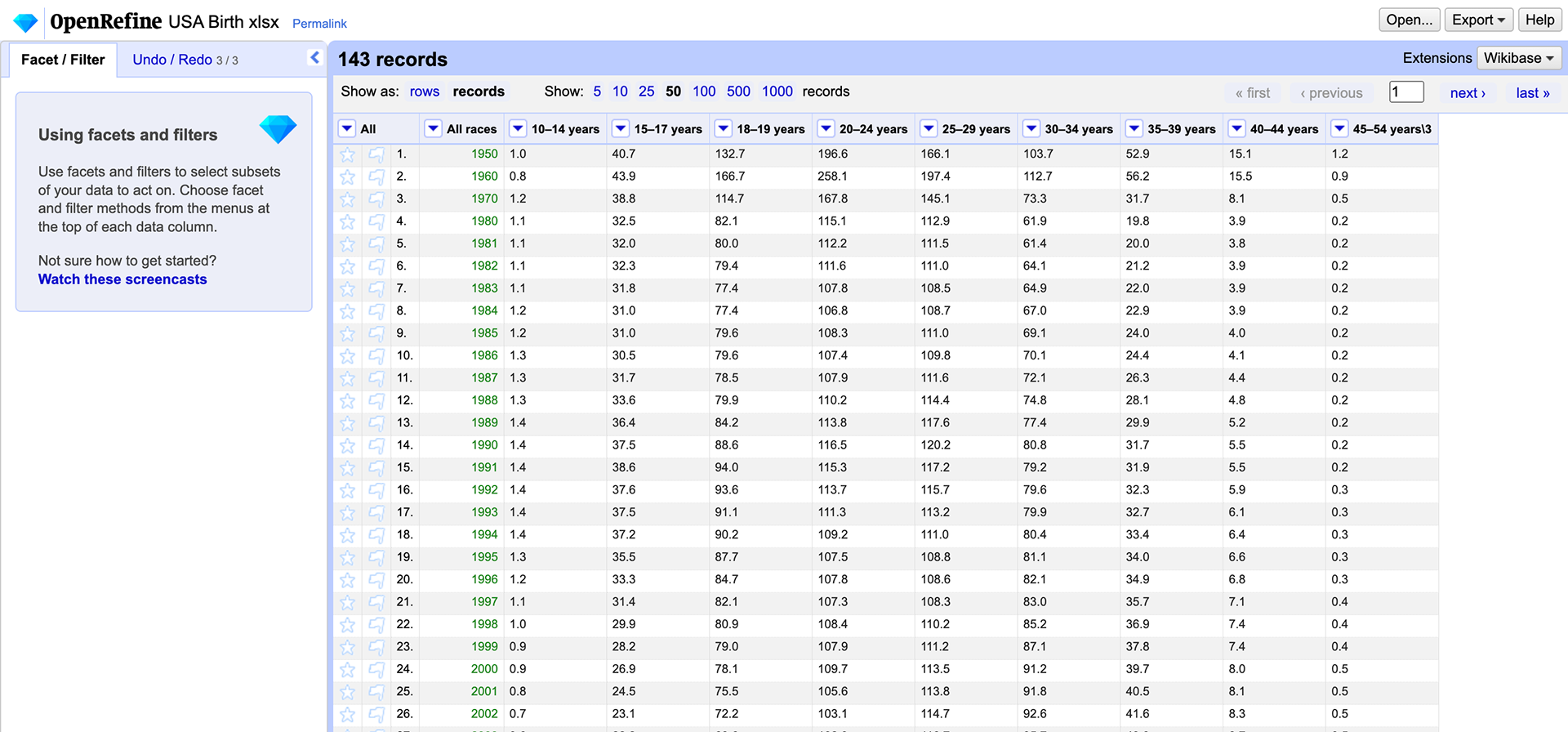Open the 18–19 years column menu

[x=724, y=129]
